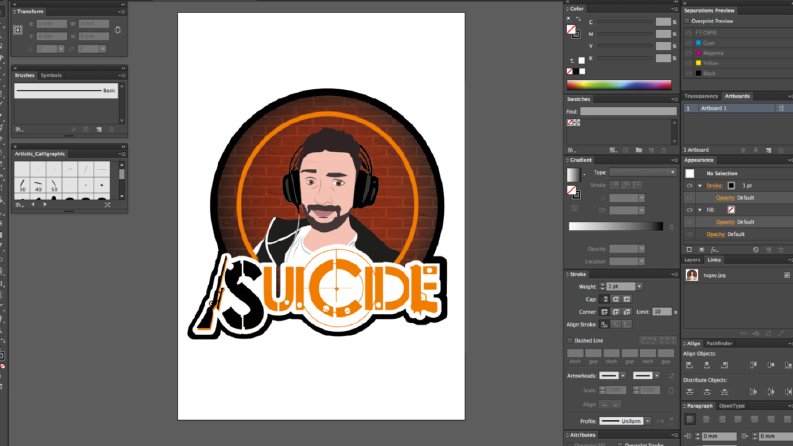Click horizontal align right in Align Objects
The height and width of the screenshot is (446, 793).
[x=725, y=365]
